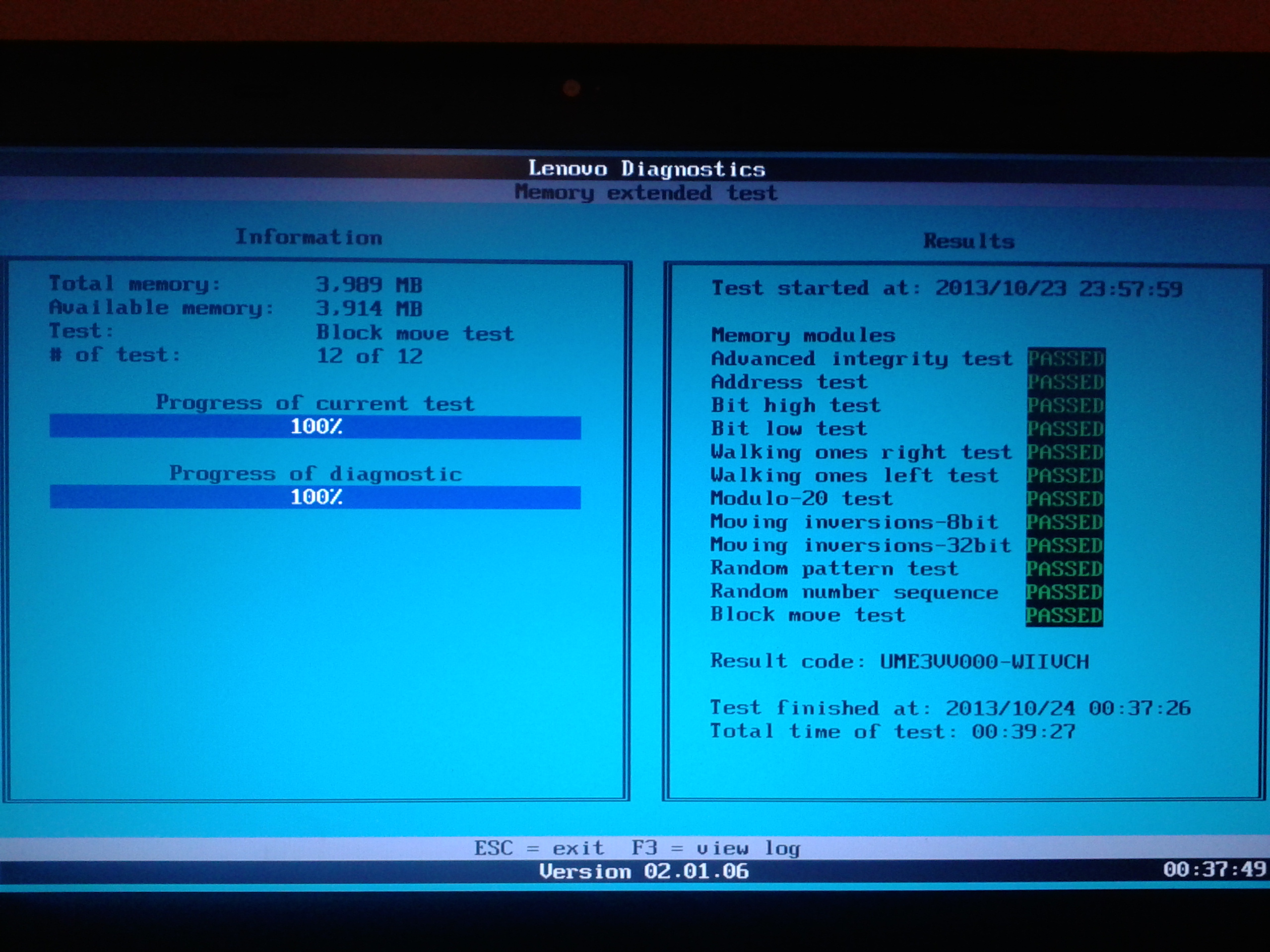Click PASSED badge for Walking ones left test
Image resolution: width=1270 pixels, height=952 pixels.
pyautogui.click(x=1066, y=476)
